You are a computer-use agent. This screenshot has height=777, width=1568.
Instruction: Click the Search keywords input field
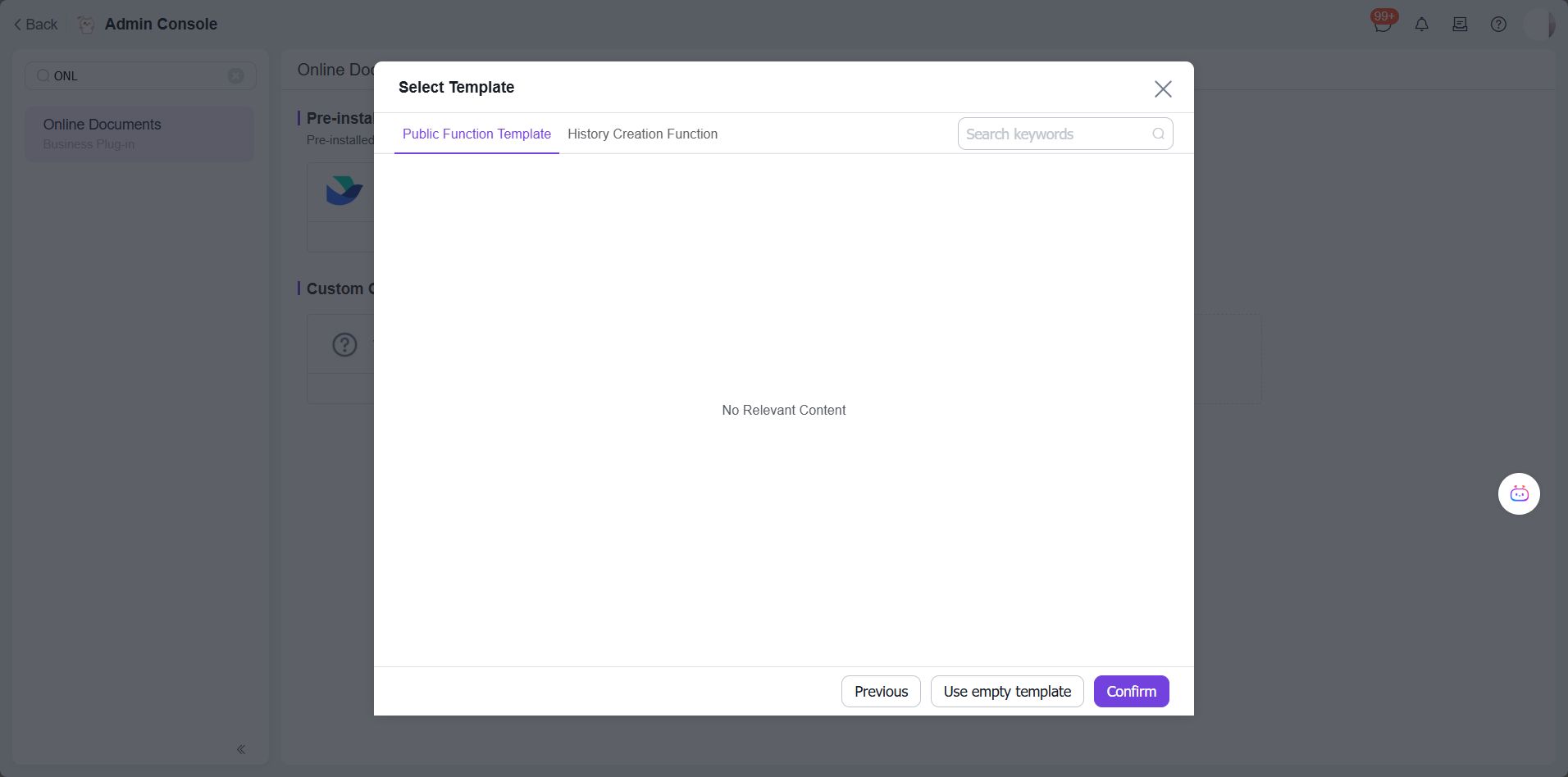(x=1054, y=134)
